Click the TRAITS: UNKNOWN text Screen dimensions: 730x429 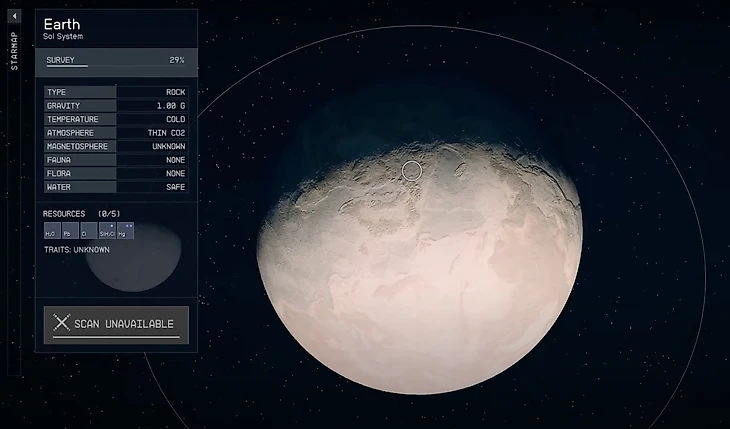tap(77, 250)
